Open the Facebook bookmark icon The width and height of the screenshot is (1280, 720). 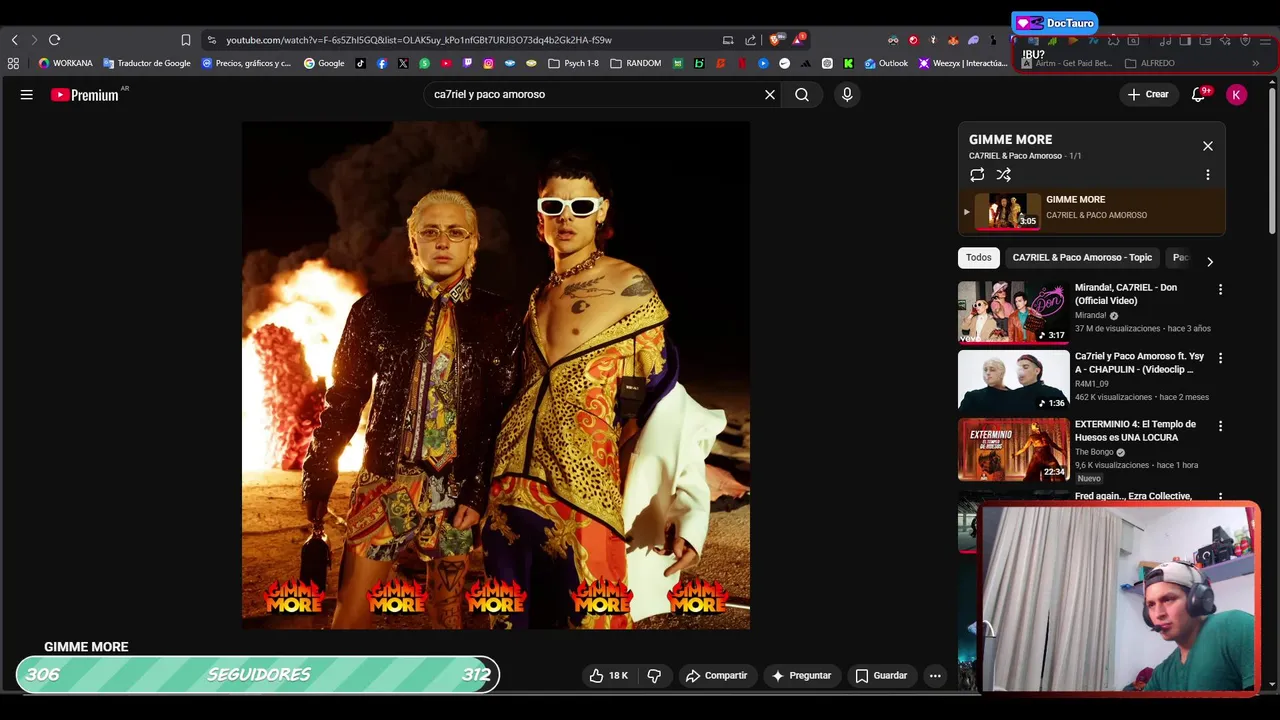(x=382, y=63)
